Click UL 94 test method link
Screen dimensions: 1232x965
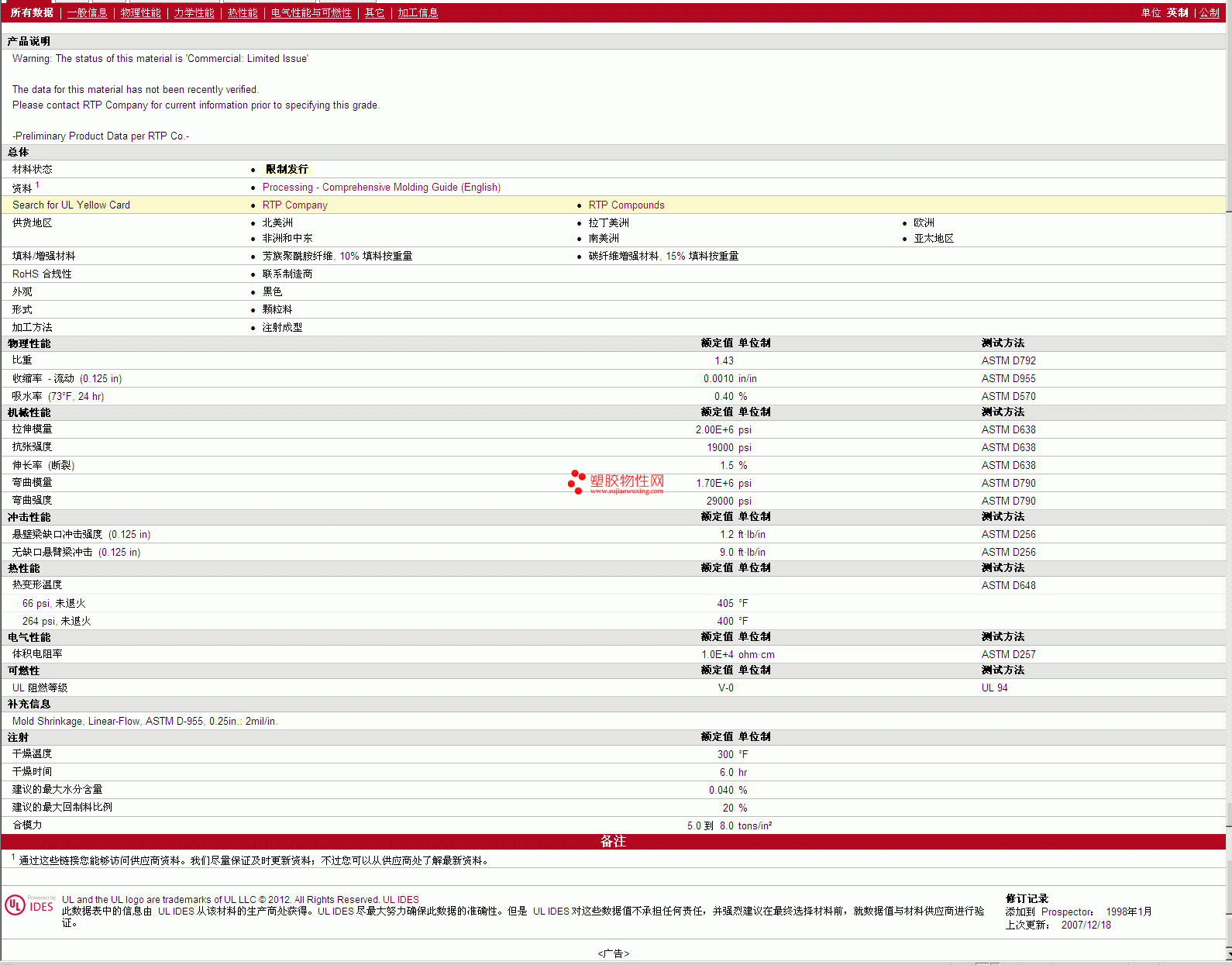994,688
